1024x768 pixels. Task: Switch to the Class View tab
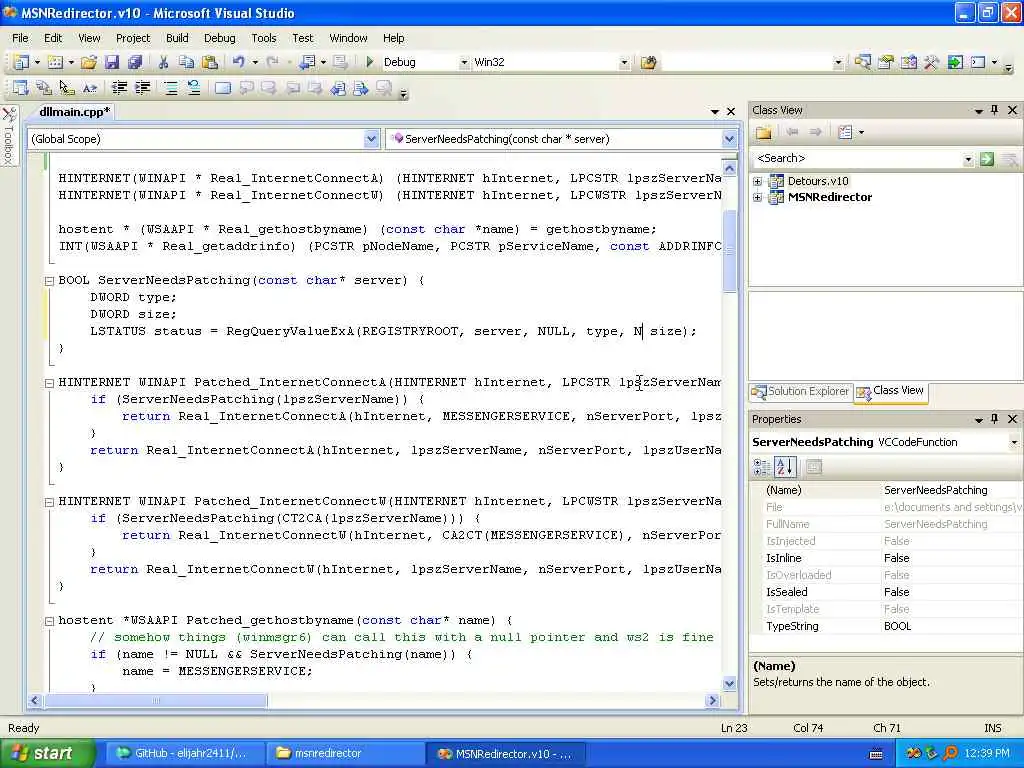point(891,391)
